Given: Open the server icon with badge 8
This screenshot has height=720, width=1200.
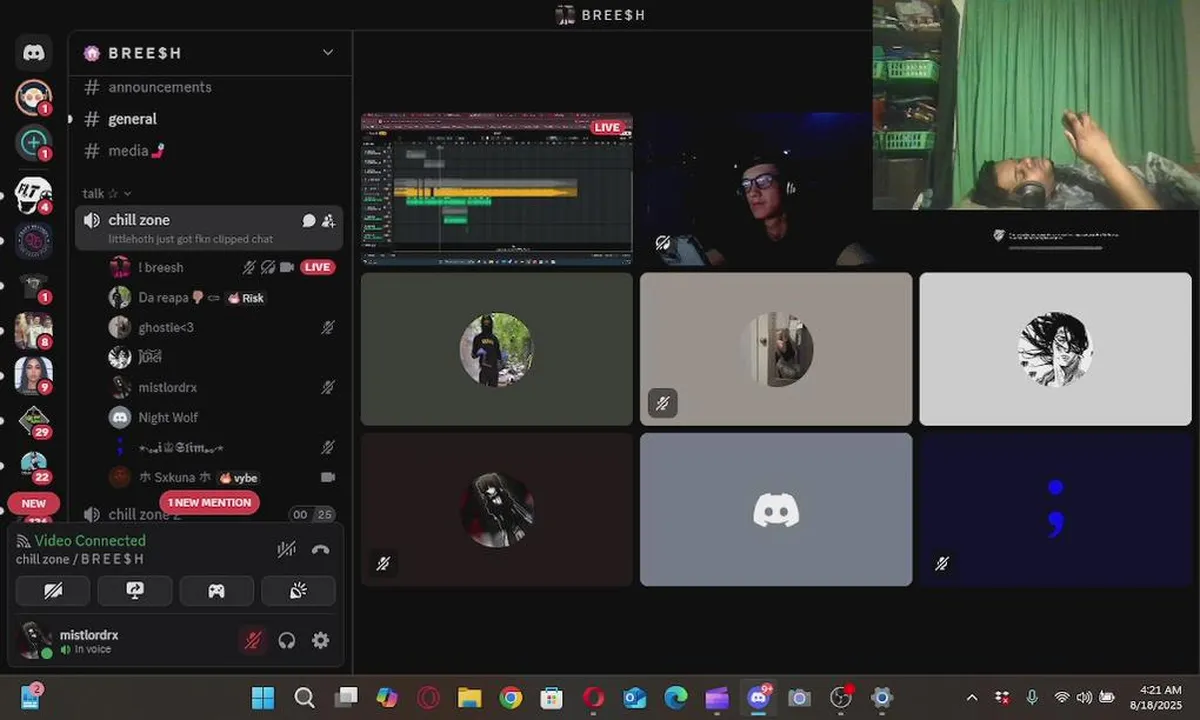Looking at the screenshot, I should point(33,330).
